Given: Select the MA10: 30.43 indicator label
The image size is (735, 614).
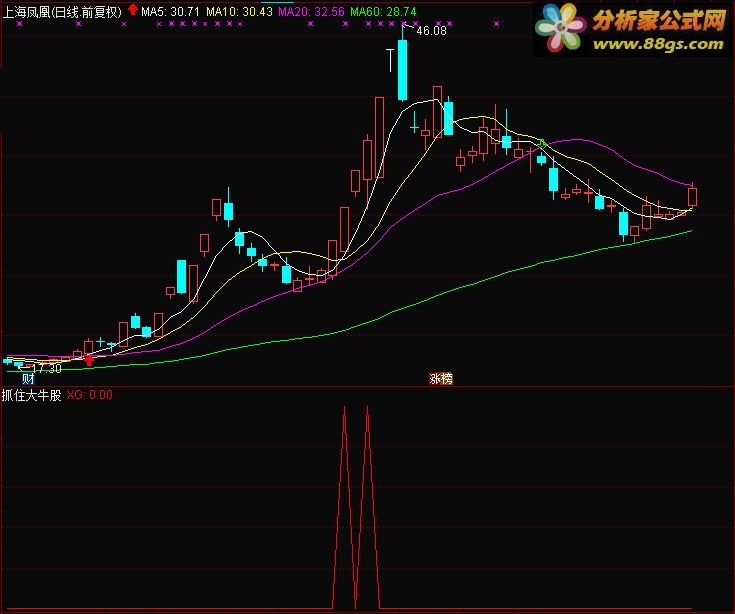Looking at the screenshot, I should click(x=239, y=12).
